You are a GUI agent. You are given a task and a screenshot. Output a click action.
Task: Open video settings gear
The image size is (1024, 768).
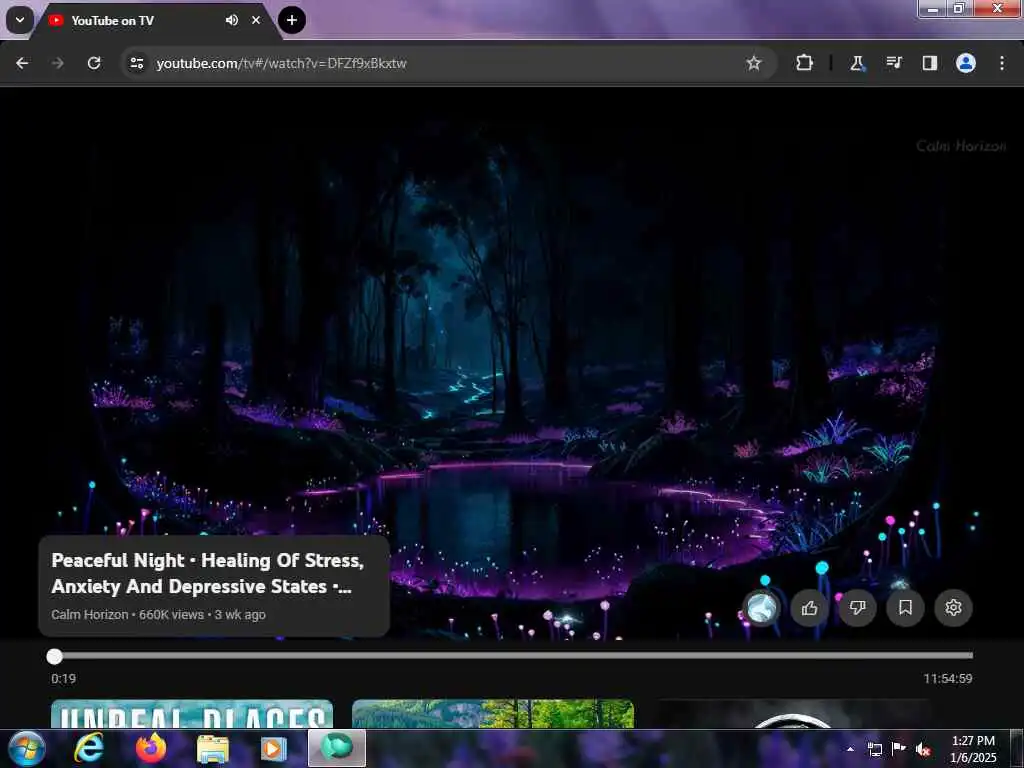(953, 608)
